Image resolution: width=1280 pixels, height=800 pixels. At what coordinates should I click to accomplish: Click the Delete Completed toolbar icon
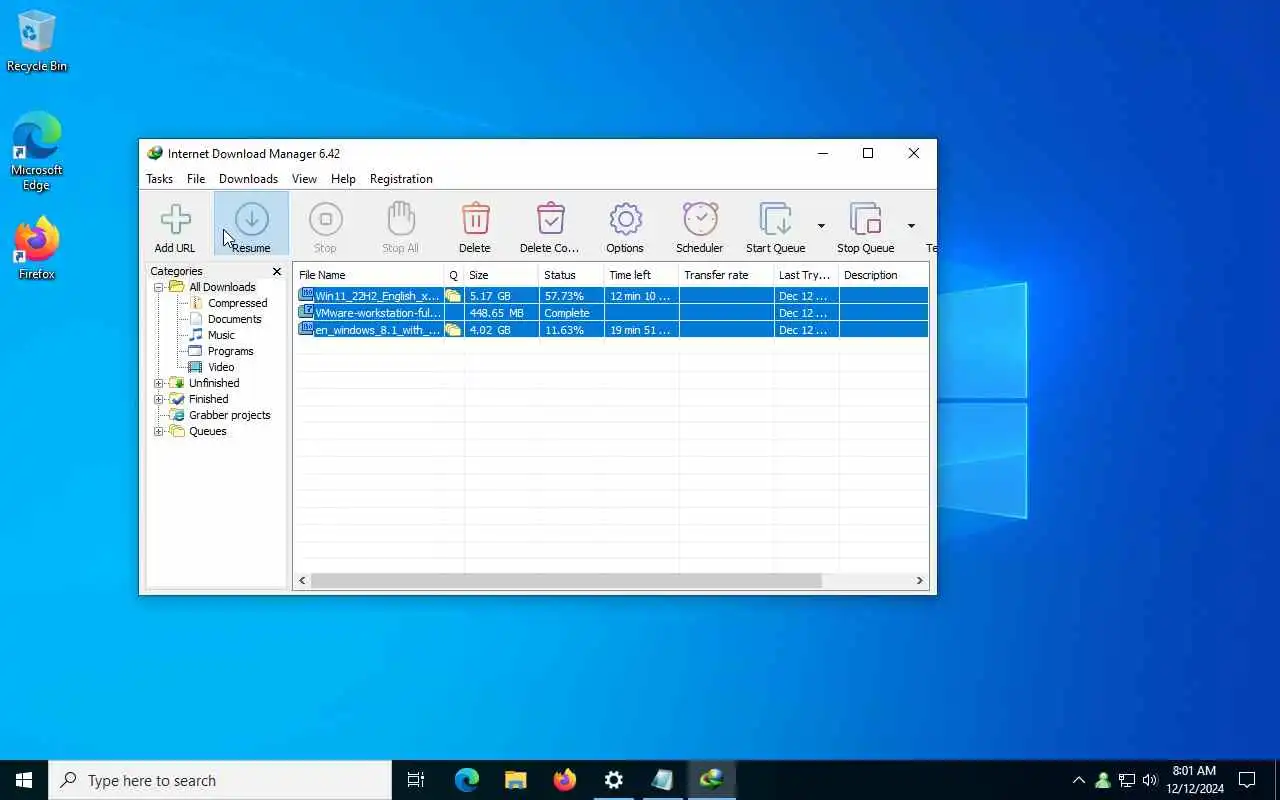550,220
